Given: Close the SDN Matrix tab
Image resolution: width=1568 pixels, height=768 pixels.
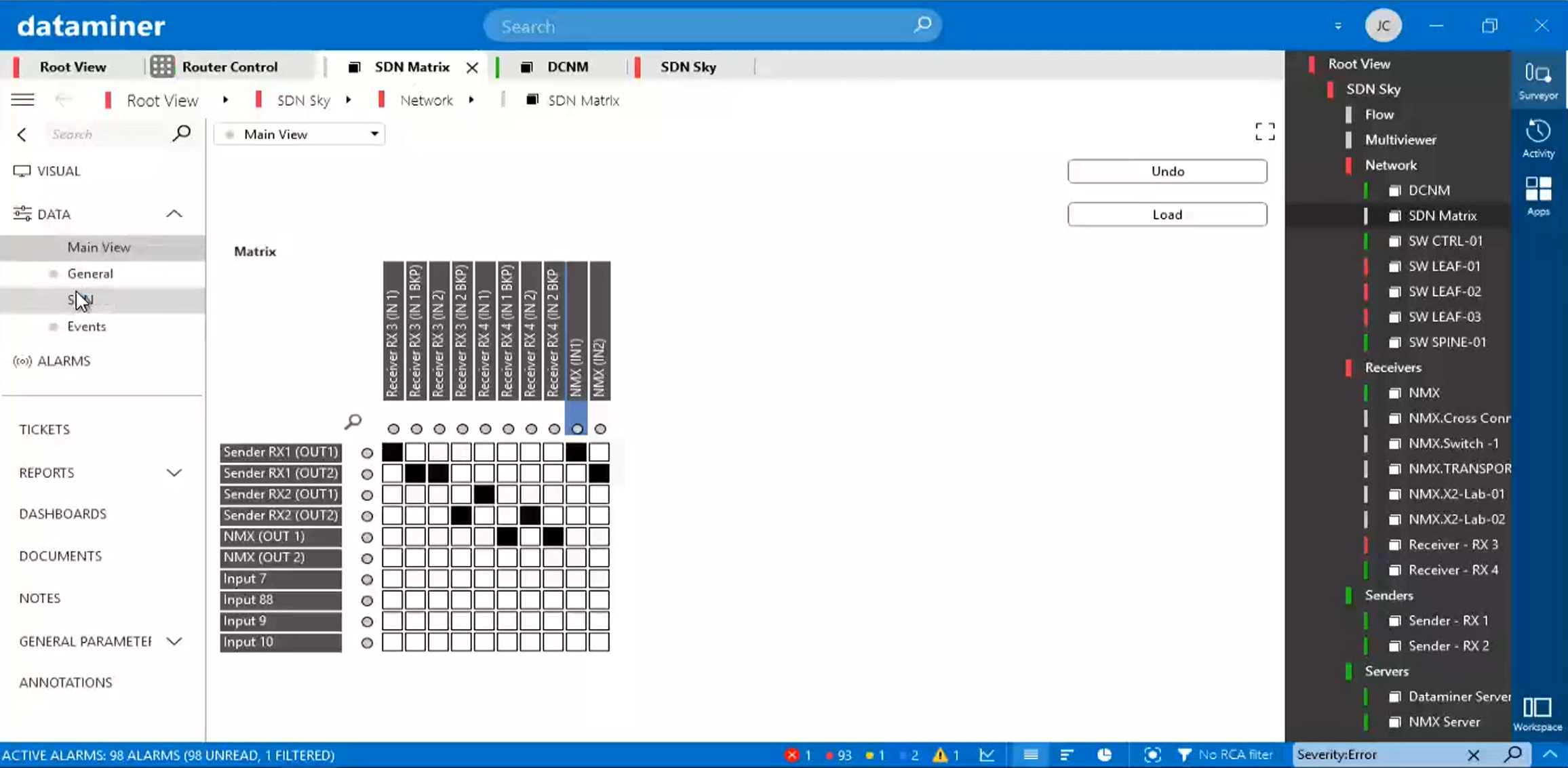Looking at the screenshot, I should tap(472, 67).
